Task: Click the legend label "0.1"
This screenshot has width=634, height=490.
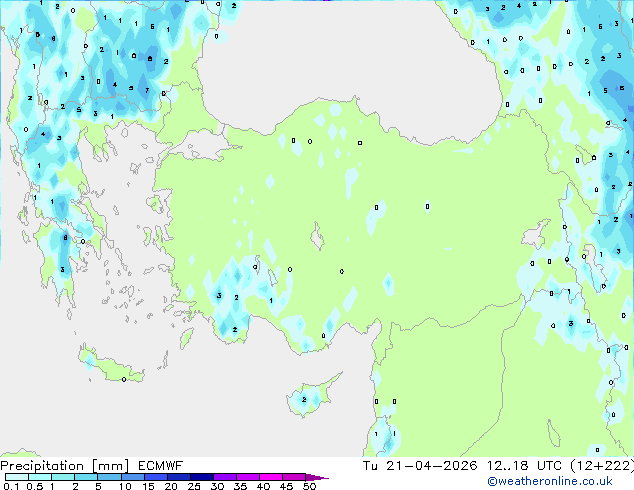Action: [x=11, y=486]
